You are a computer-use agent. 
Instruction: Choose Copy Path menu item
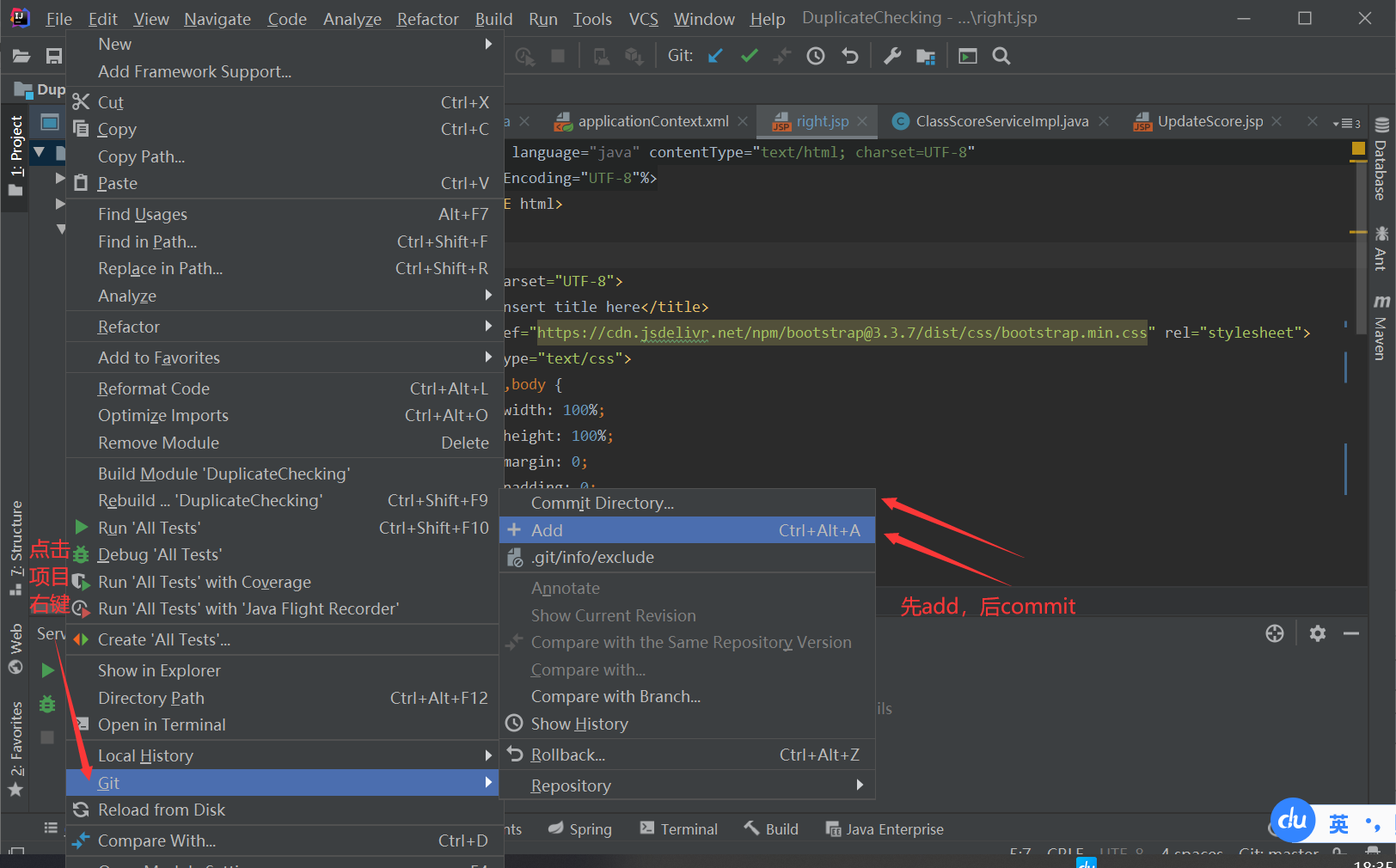285,156
